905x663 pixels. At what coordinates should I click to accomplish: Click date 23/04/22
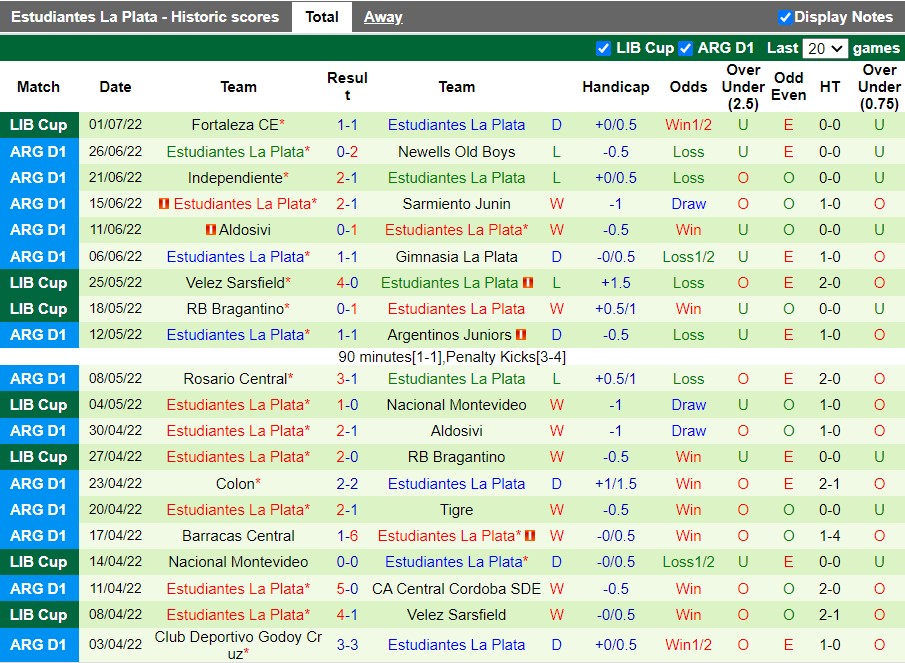click(115, 484)
